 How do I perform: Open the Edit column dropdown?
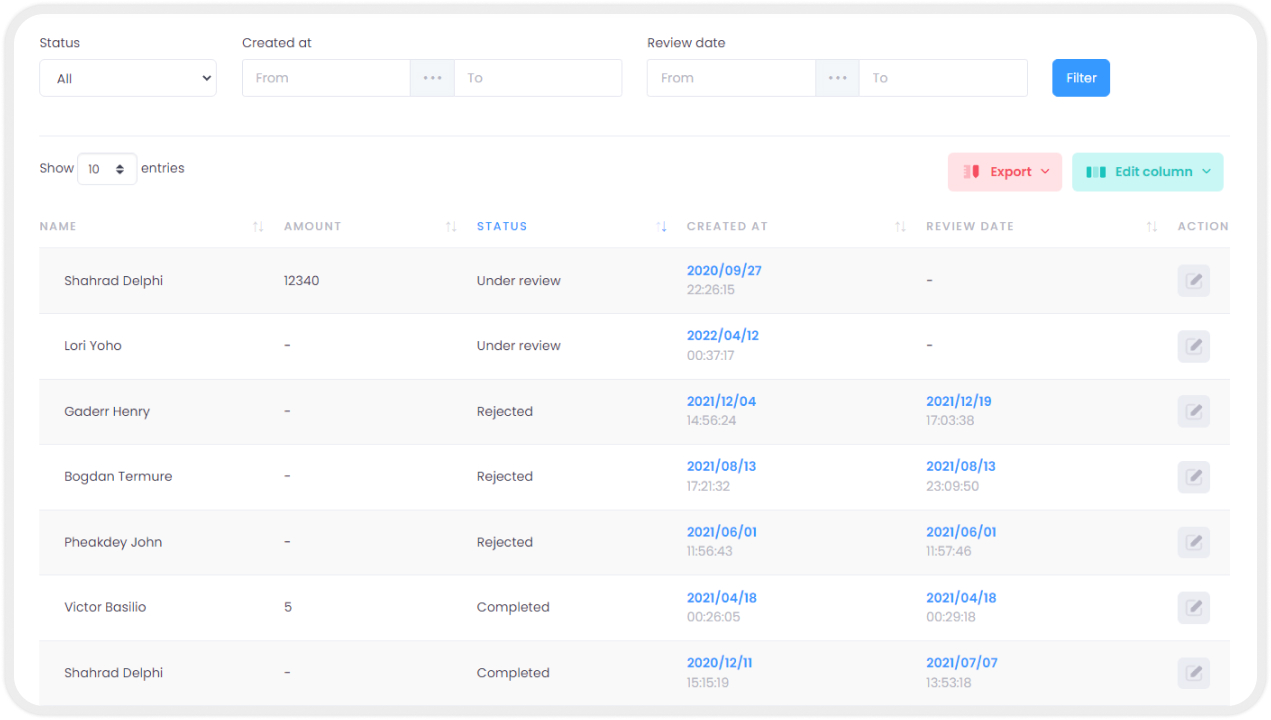[x=1147, y=172]
